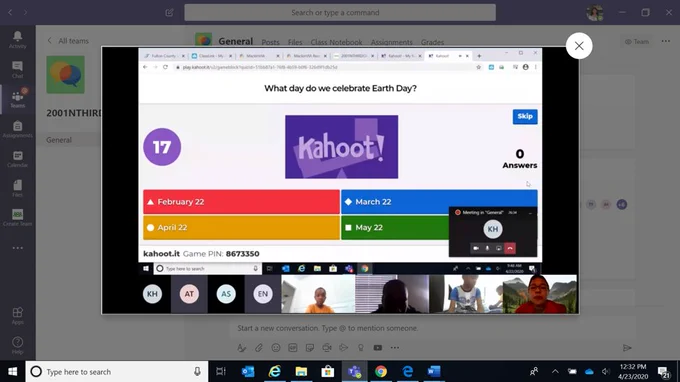Open Word from the taskbar
Viewport: 680px width, 382px height.
coord(434,372)
